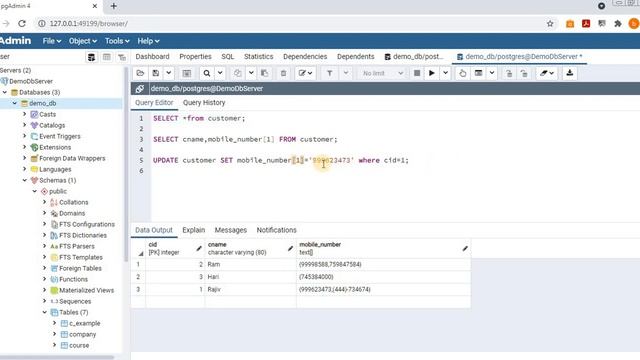This screenshot has height=360, width=640.
Task: Open the Find options dropdown arrow
Action: (220, 73)
